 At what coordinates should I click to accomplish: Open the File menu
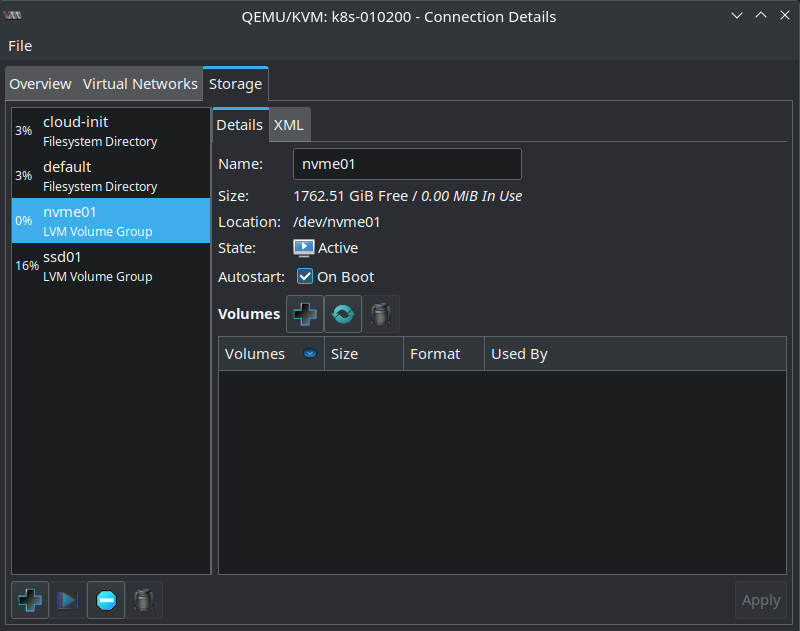point(20,46)
